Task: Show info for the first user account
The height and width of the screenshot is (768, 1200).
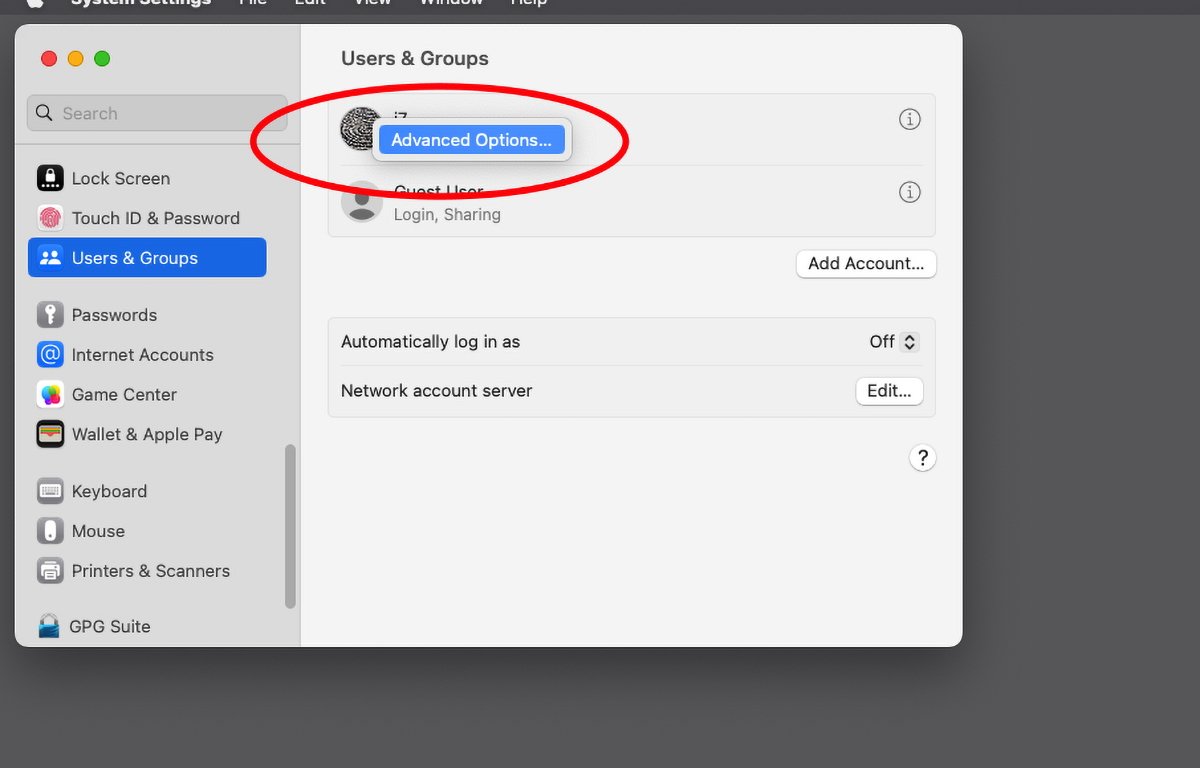Action: (909, 119)
